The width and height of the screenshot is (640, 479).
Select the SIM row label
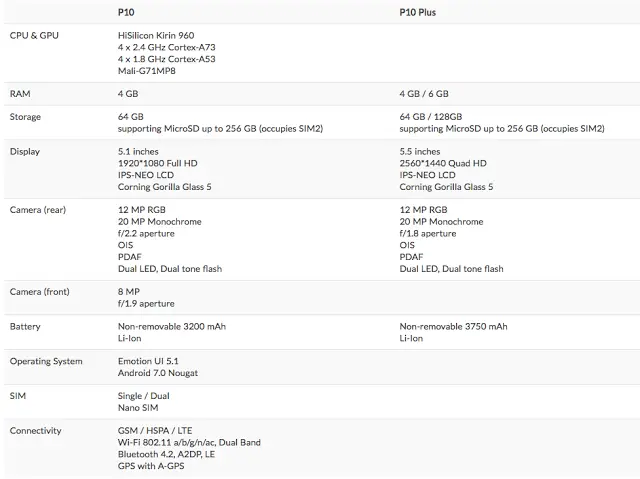pyautogui.click(x=18, y=396)
